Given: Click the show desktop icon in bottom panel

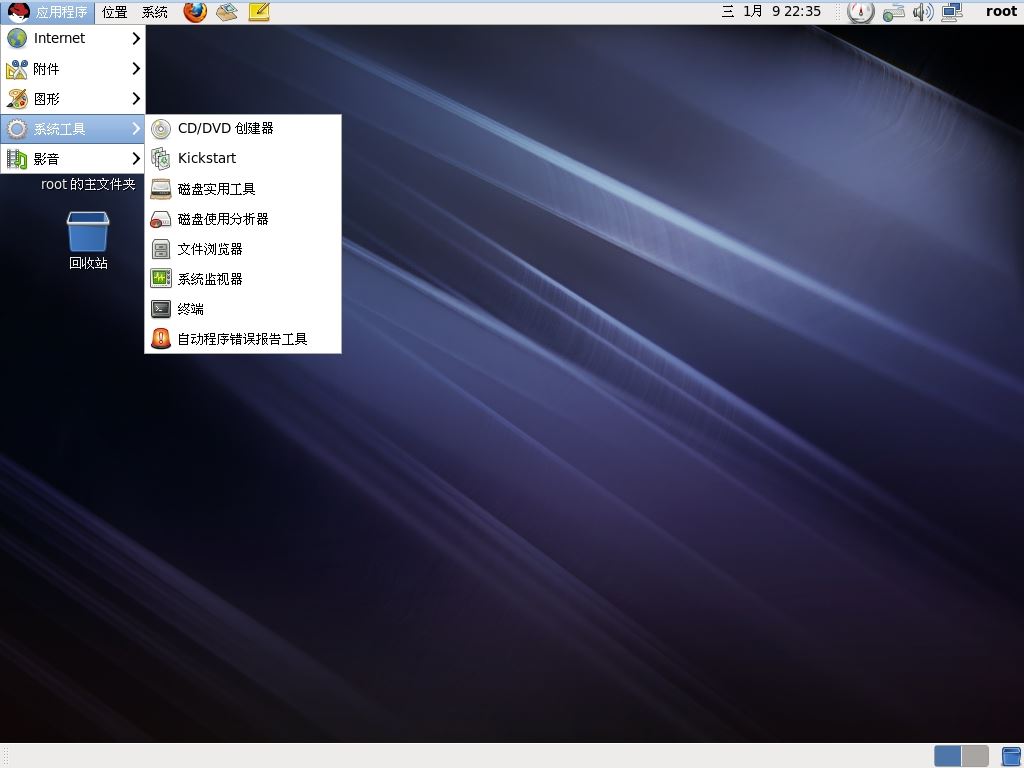Looking at the screenshot, I should (x=1011, y=756).
